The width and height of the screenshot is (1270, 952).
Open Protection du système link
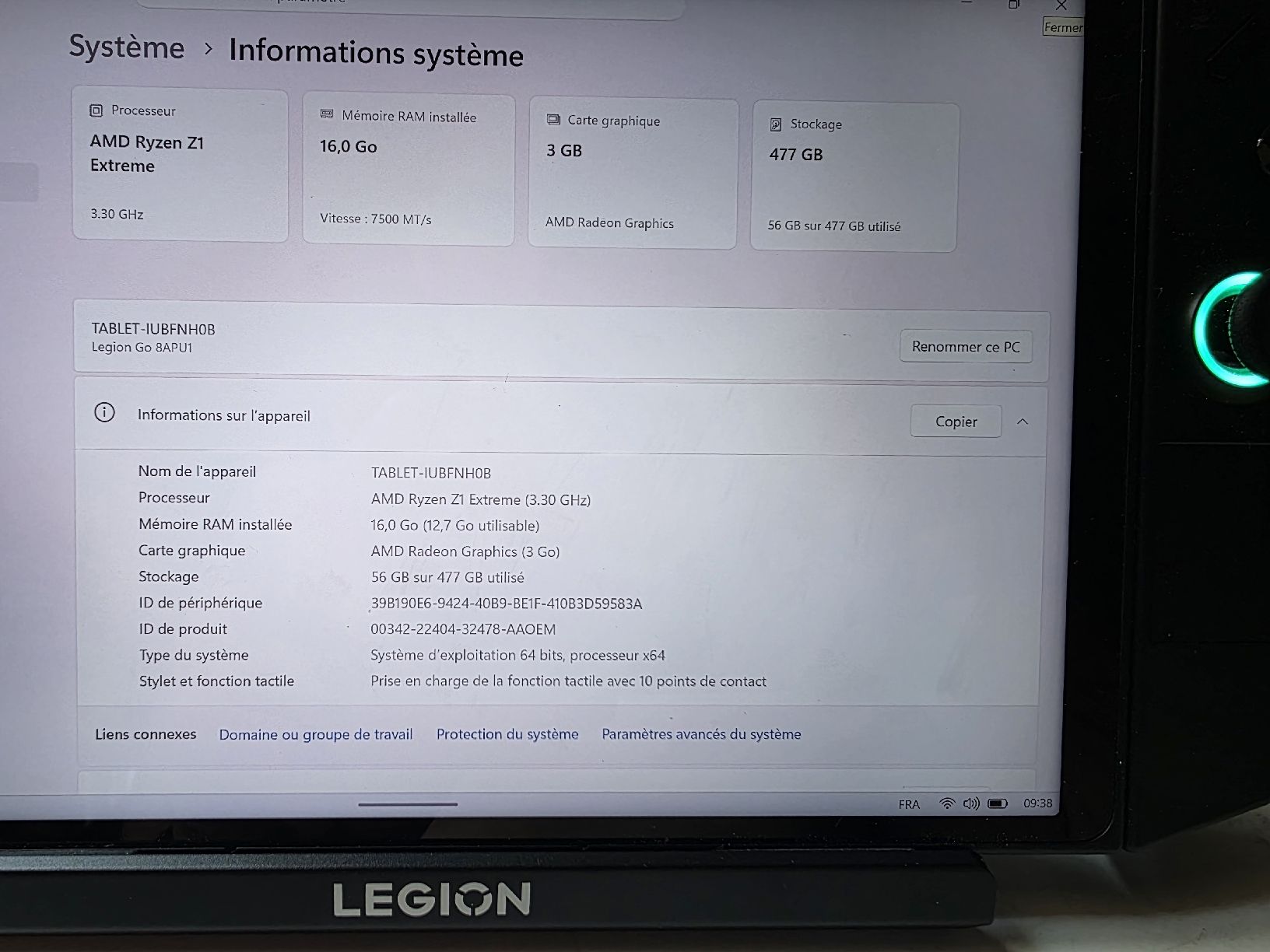click(507, 734)
